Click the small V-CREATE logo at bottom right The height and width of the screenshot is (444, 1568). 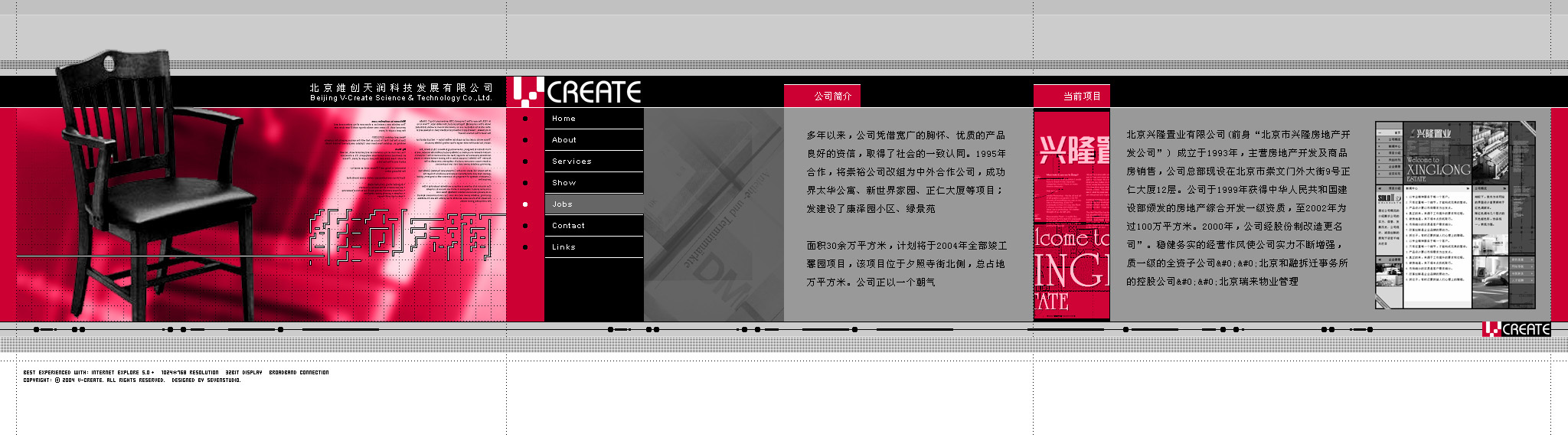tap(1516, 328)
